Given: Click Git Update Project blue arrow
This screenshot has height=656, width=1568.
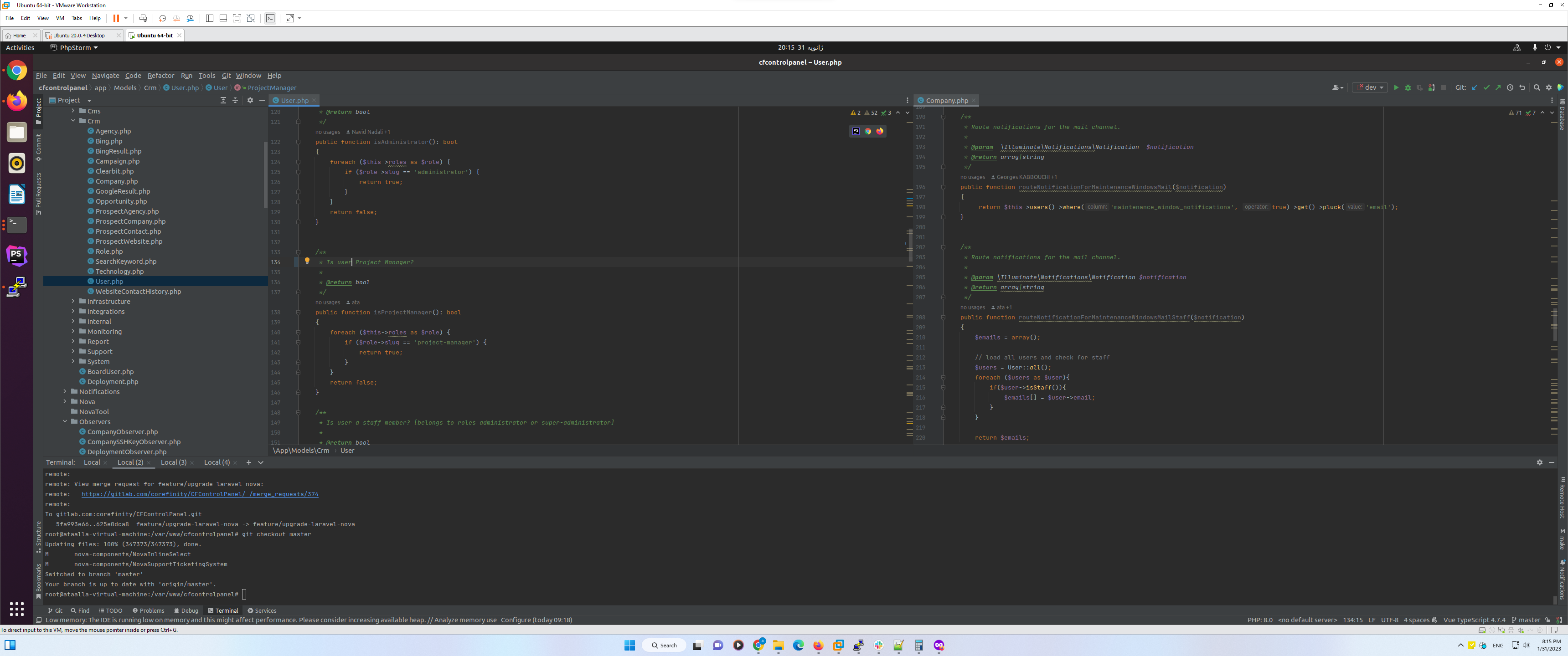Looking at the screenshot, I should coord(1475,87).
